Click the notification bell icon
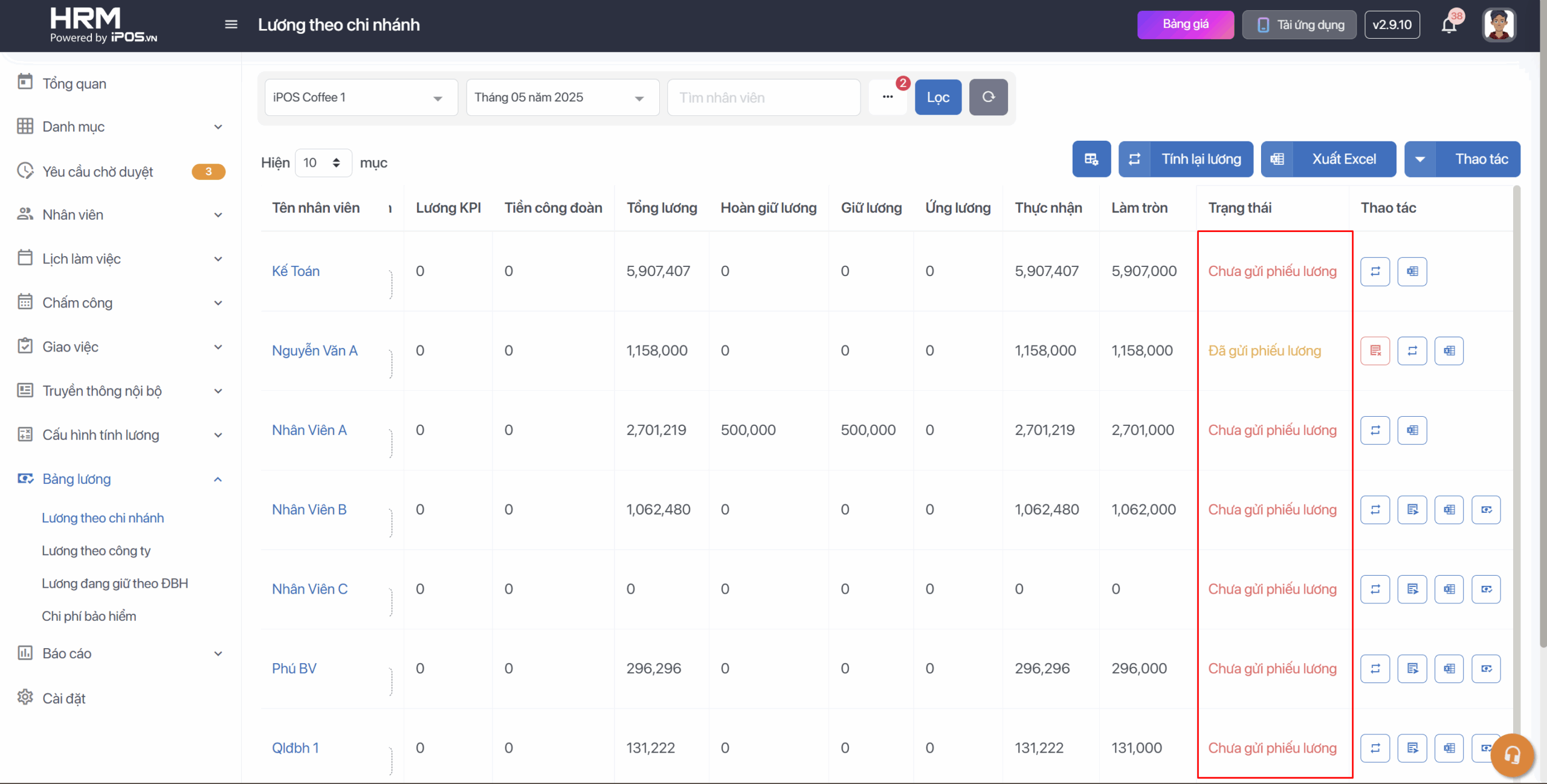The image size is (1547, 784). tap(1448, 25)
